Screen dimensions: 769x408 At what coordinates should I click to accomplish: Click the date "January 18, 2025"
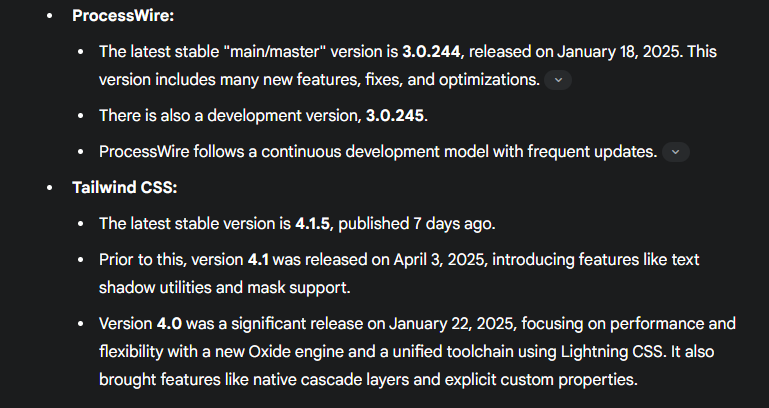(619, 51)
